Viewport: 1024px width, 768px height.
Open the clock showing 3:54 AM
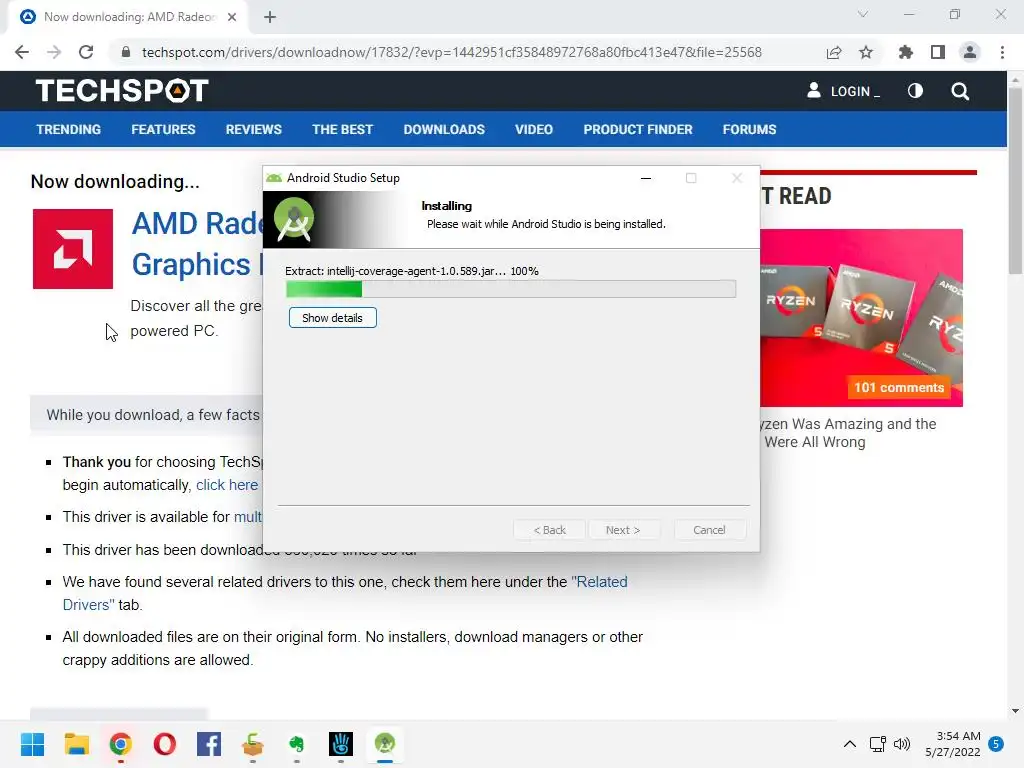point(953,744)
